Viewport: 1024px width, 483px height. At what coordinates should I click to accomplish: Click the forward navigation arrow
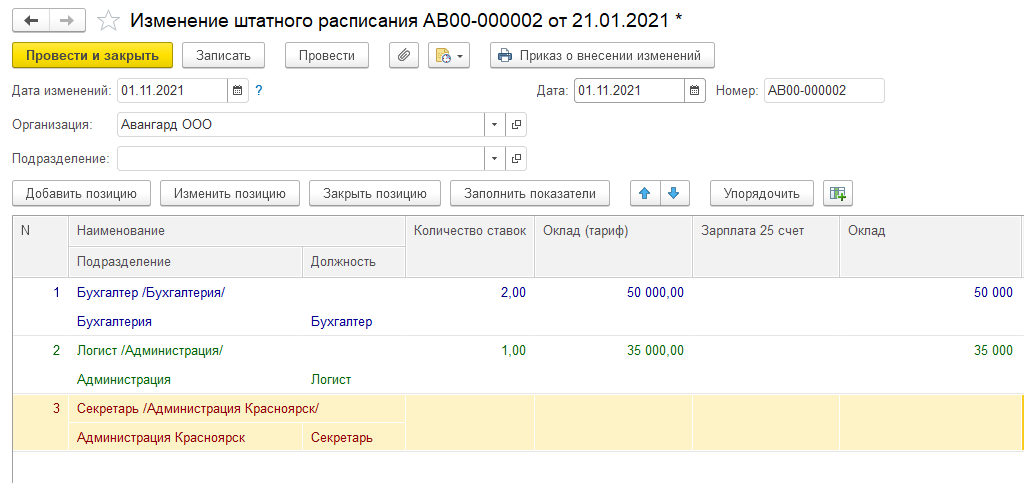click(67, 20)
